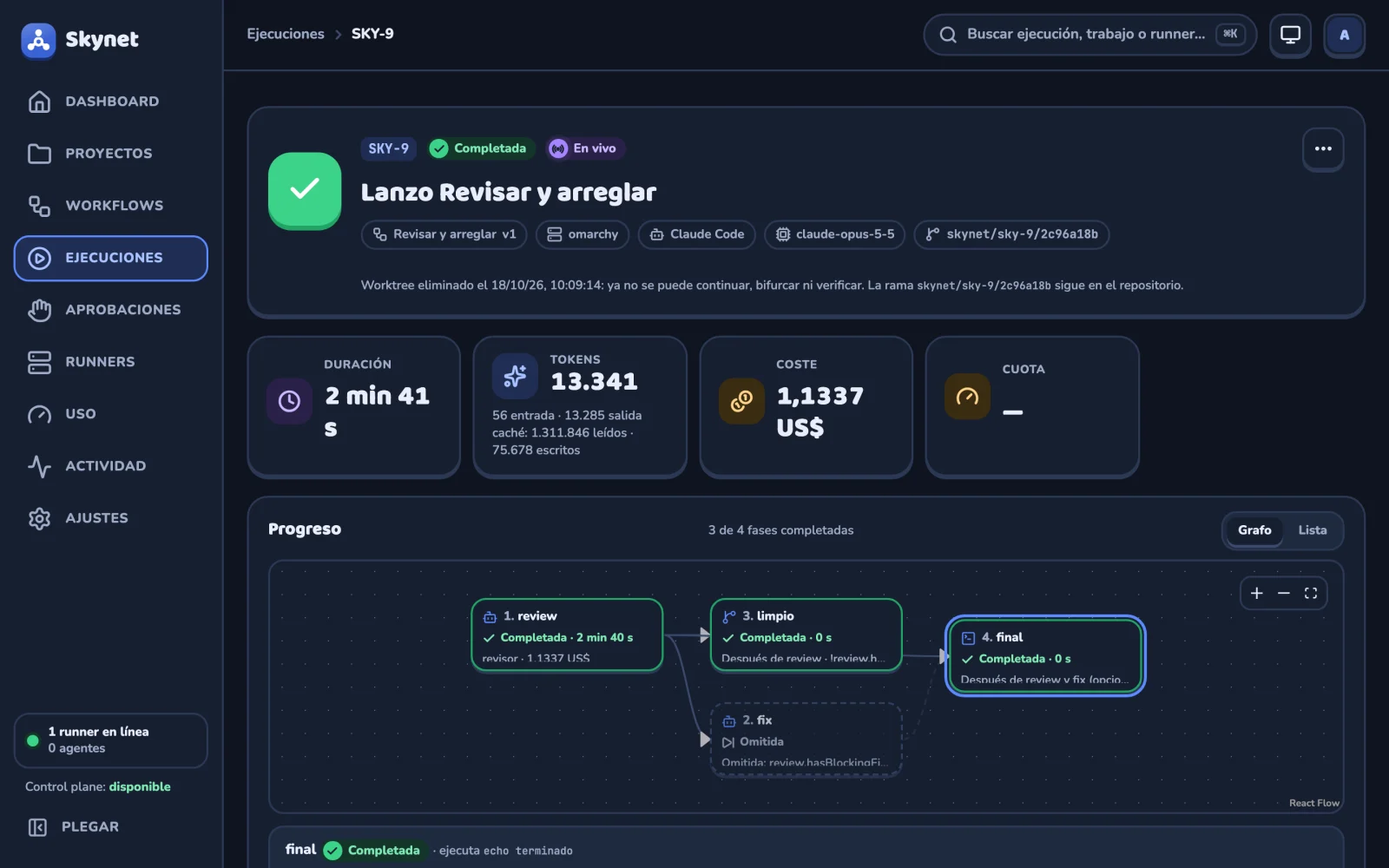The width and height of the screenshot is (1389, 868).
Task: Click the large green check status icon
Action: coord(305,190)
